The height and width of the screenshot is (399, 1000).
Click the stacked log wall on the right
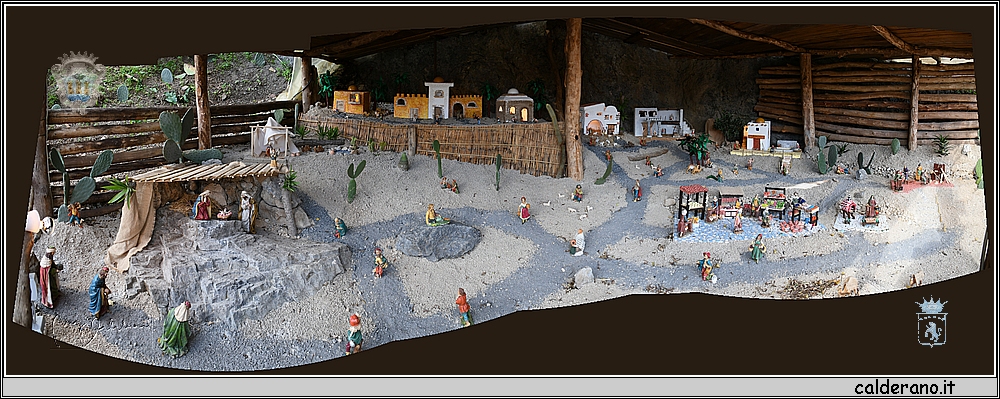(x=867, y=101)
